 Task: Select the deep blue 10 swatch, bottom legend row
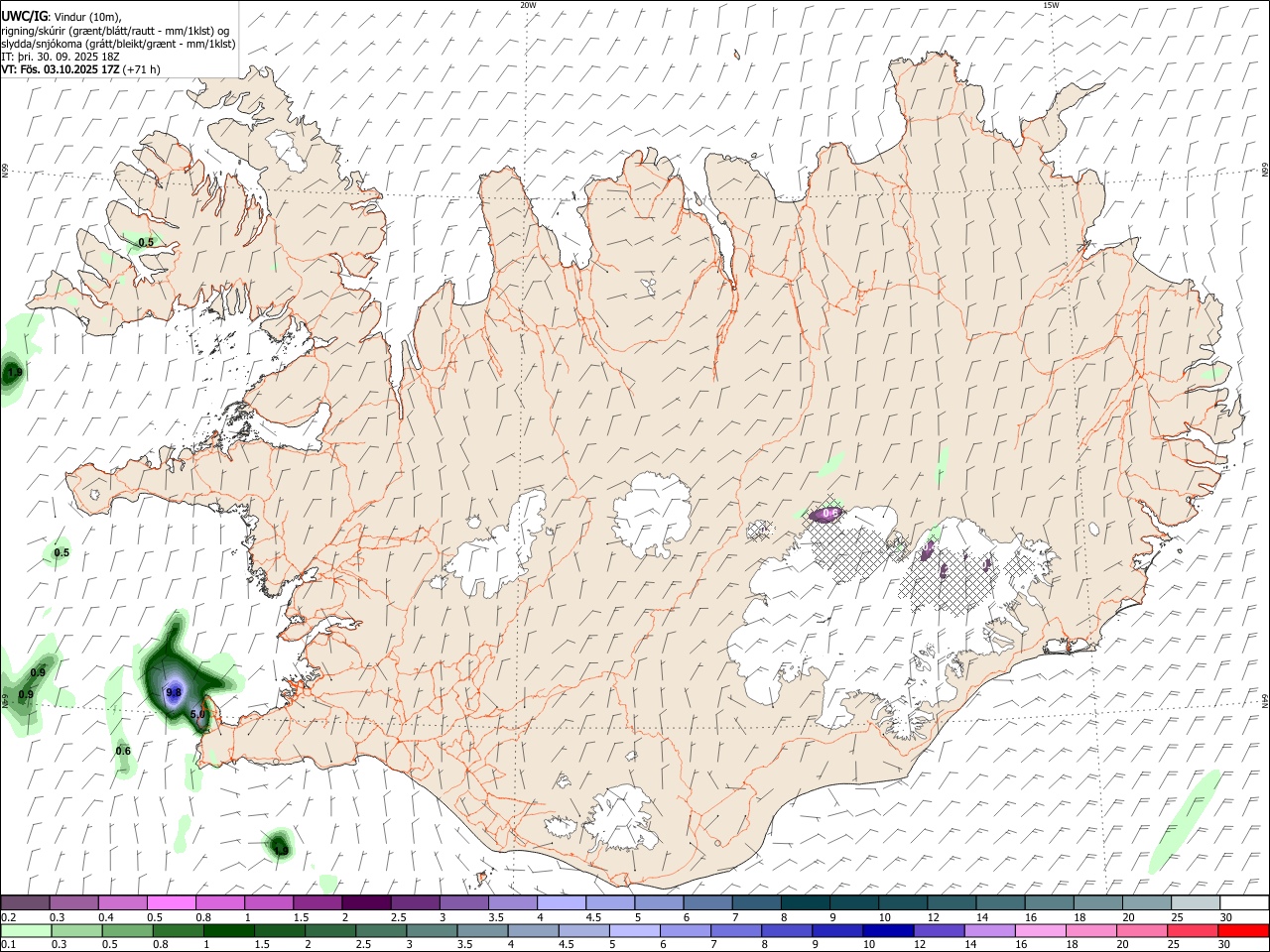[x=888, y=930]
